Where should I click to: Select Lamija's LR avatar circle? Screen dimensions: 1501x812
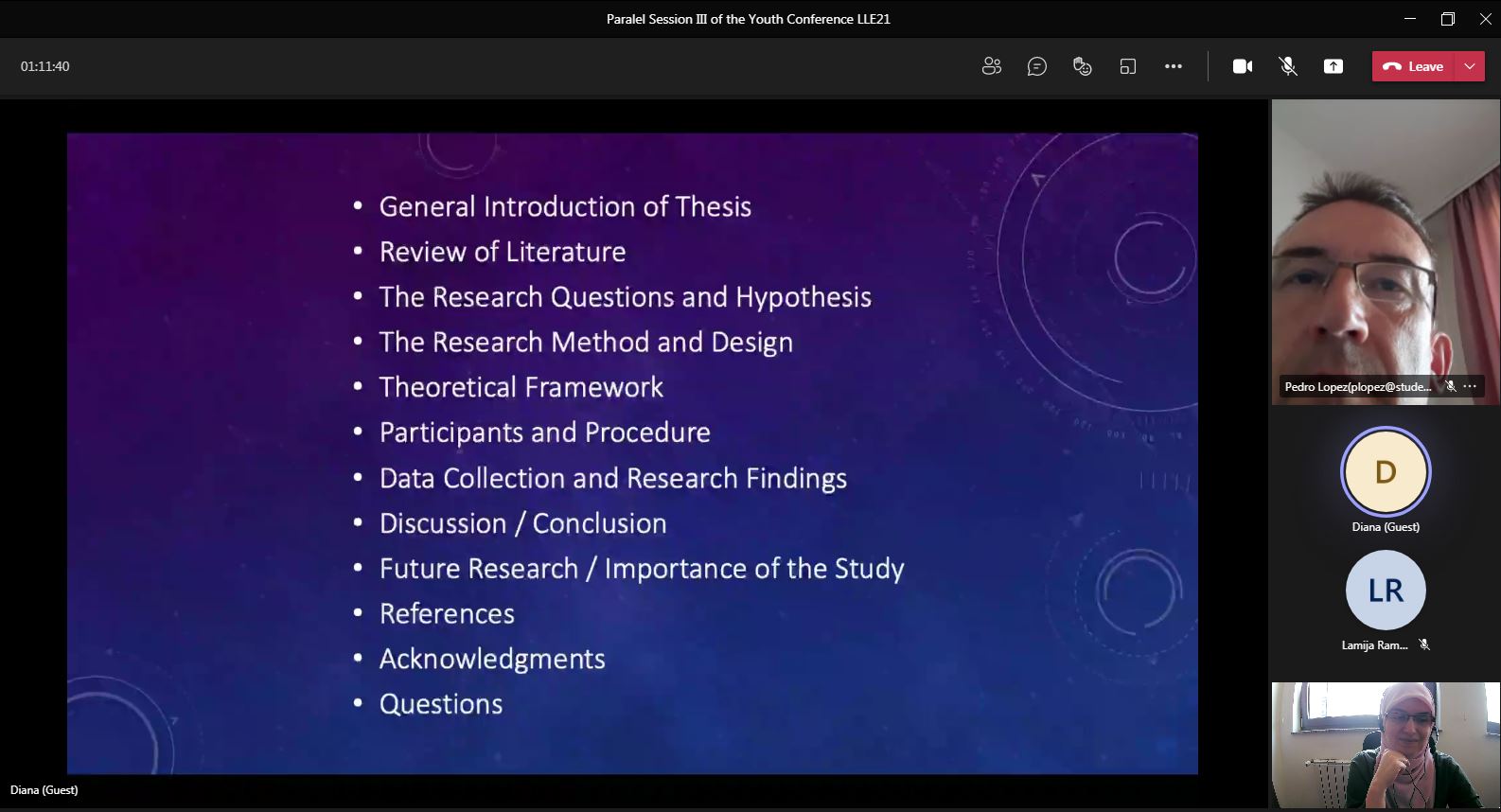(1386, 591)
